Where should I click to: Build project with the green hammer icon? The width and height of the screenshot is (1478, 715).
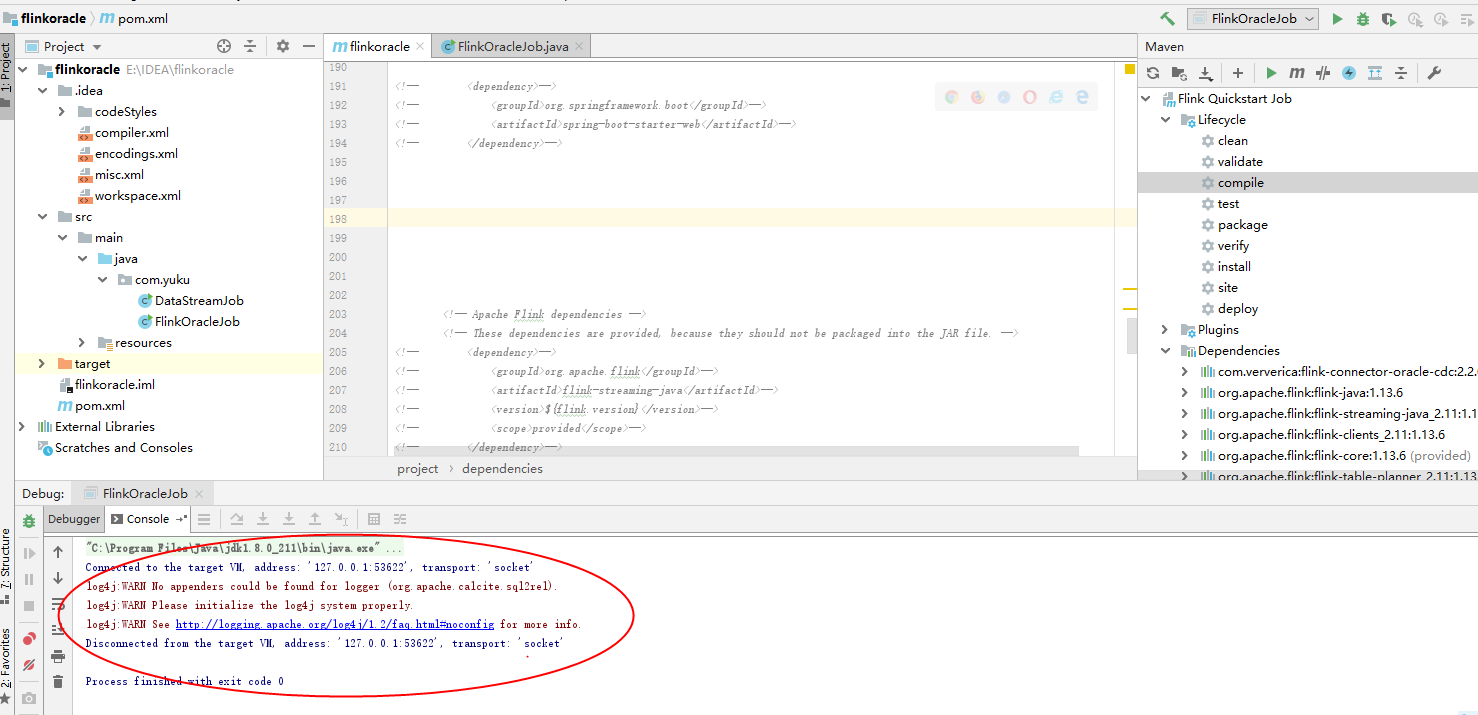1167,19
